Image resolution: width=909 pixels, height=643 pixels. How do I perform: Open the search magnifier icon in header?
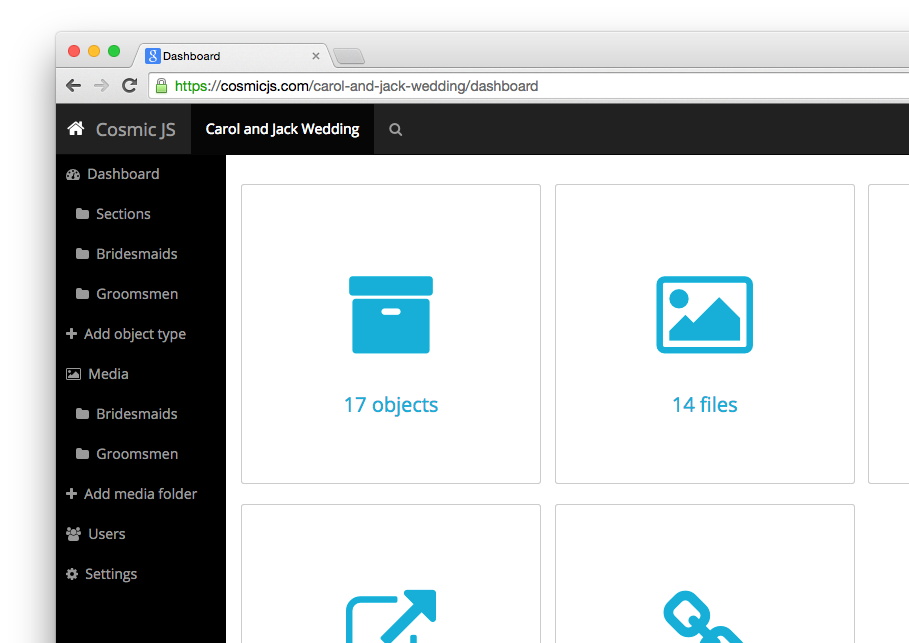tap(395, 129)
